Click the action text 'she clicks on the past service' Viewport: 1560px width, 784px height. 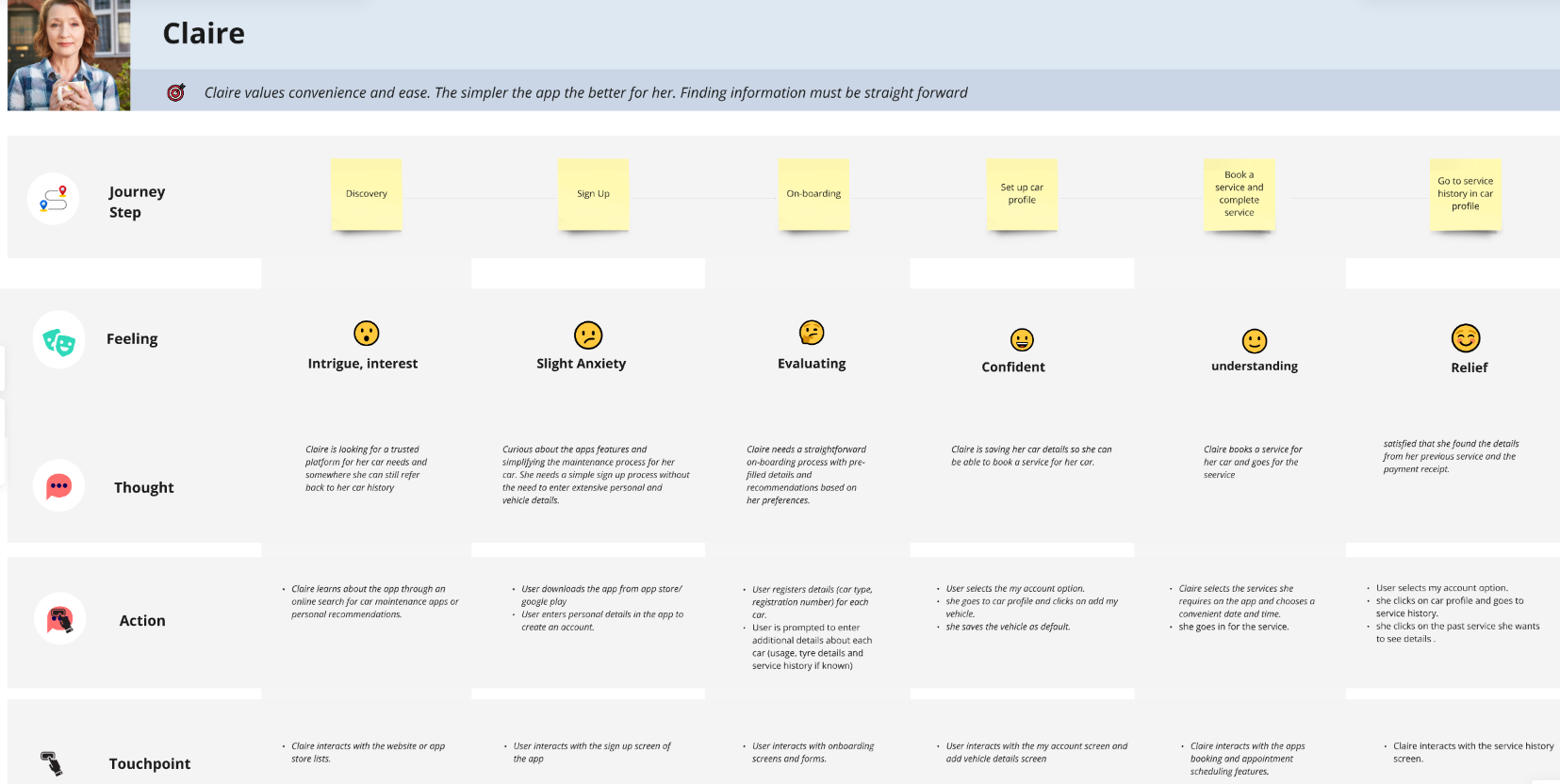pos(1457,632)
